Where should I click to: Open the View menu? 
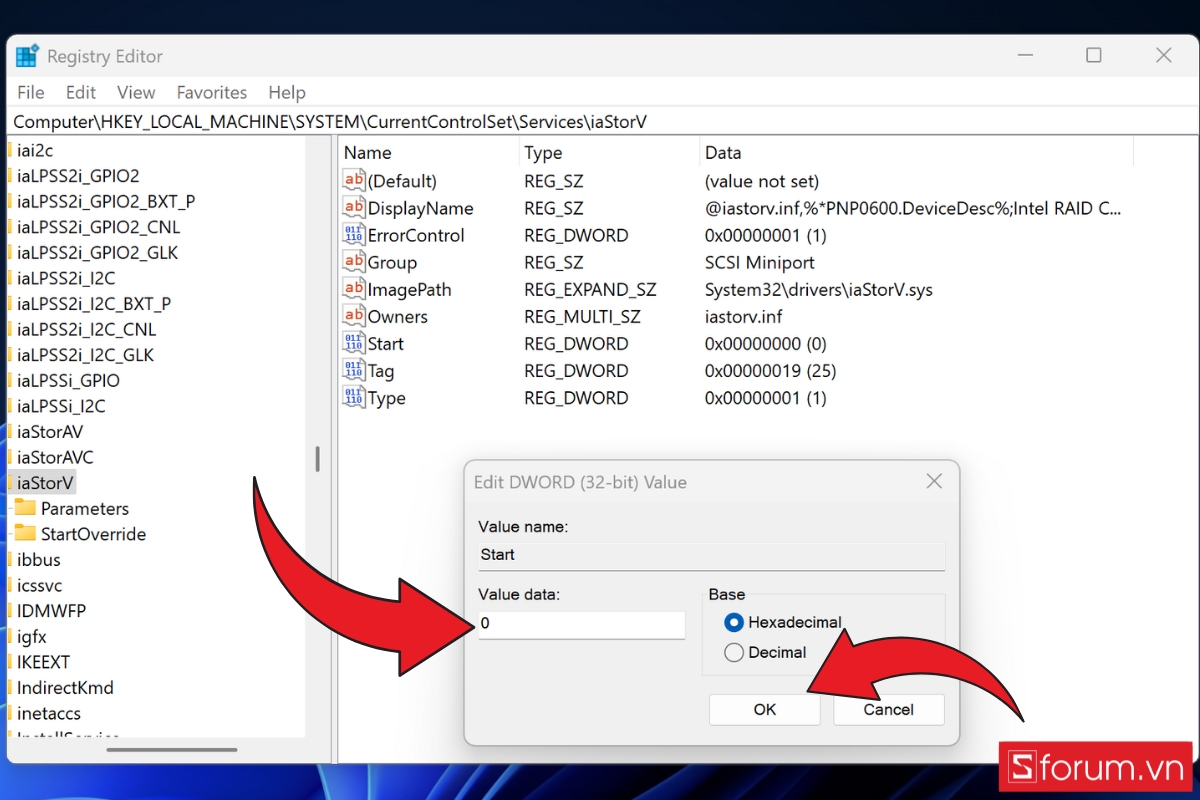pyautogui.click(x=136, y=92)
